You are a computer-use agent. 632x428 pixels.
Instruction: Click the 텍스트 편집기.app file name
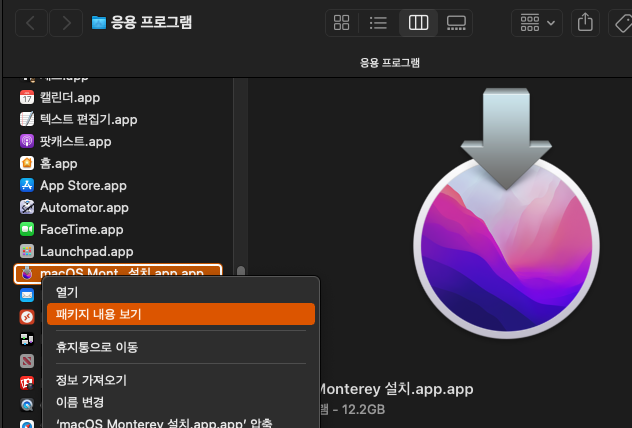coord(88,119)
